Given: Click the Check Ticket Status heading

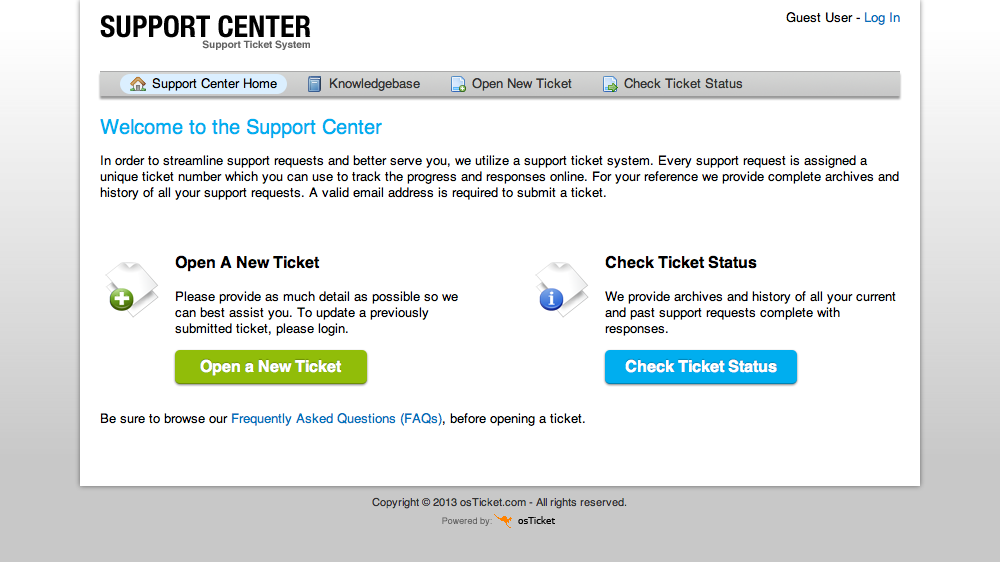Looking at the screenshot, I should point(680,262).
